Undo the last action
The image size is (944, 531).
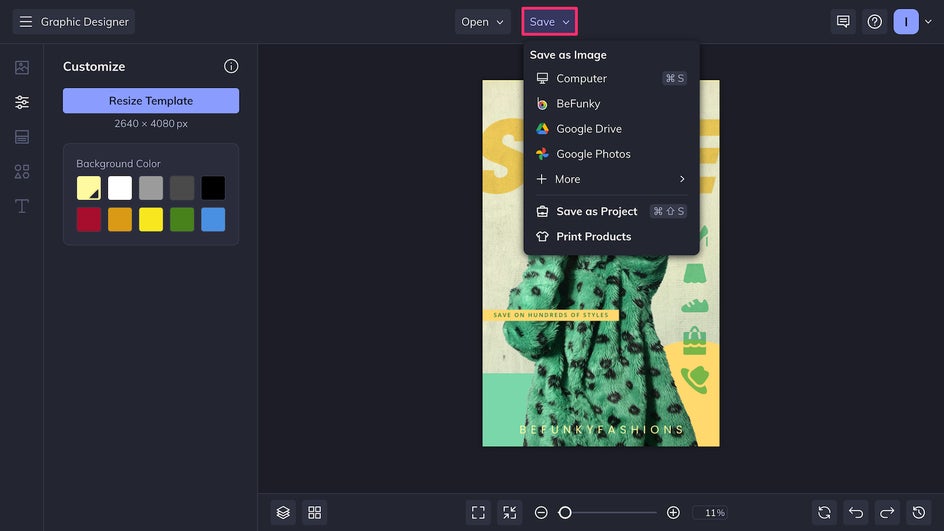pyautogui.click(x=856, y=512)
